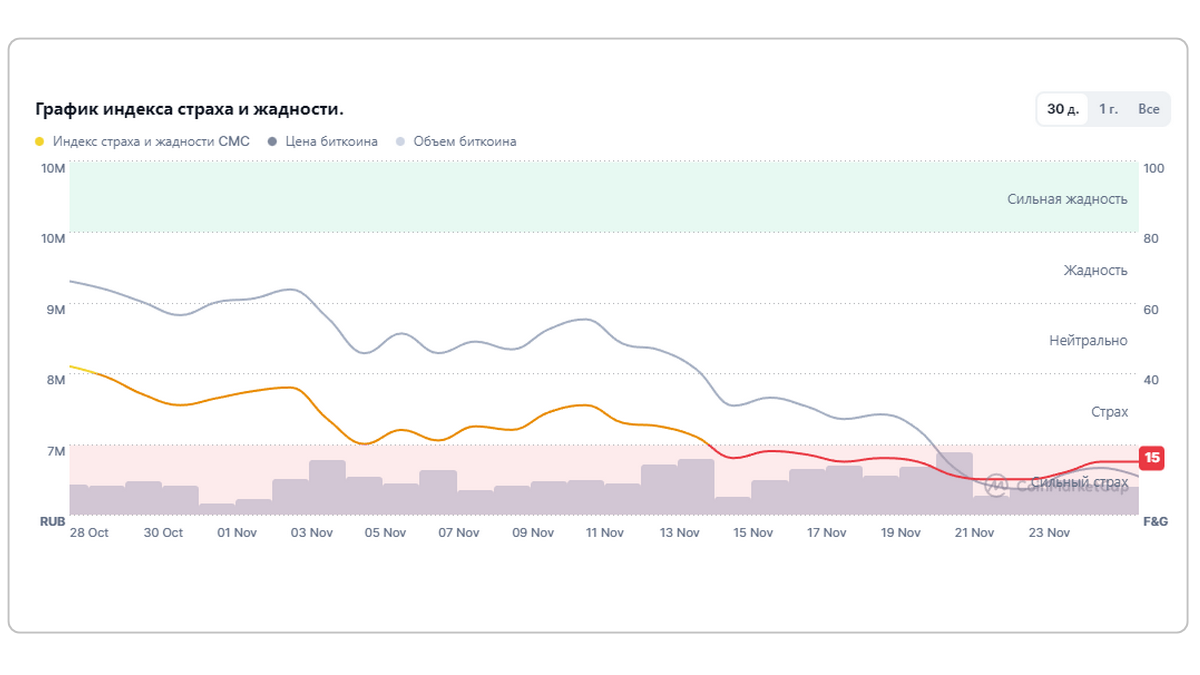Screen dimensions: 1200x675
Task: Show all-time data with Все tab
Action: click(1148, 109)
